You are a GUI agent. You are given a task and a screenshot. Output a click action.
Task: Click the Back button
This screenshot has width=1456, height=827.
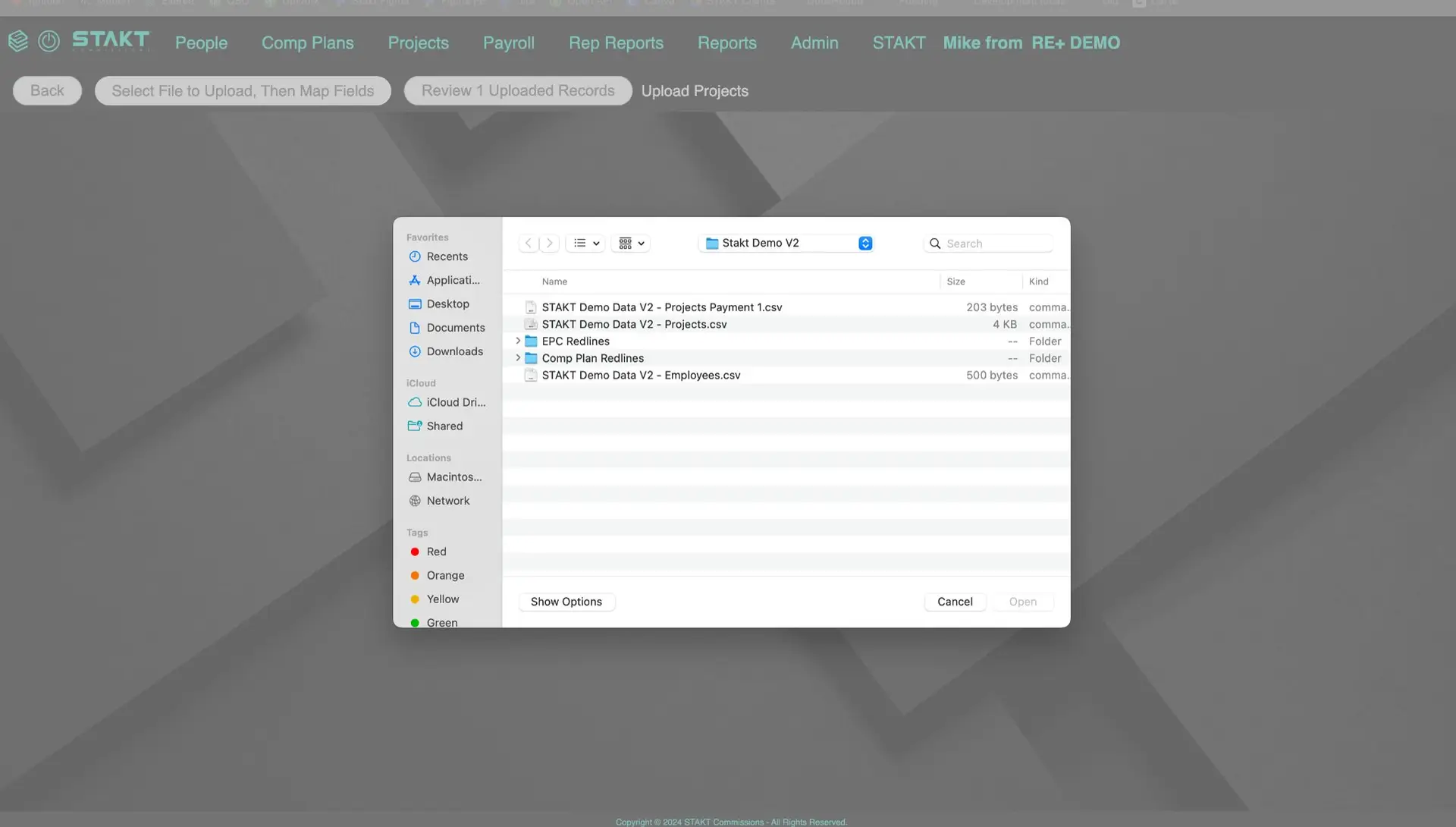coord(47,90)
